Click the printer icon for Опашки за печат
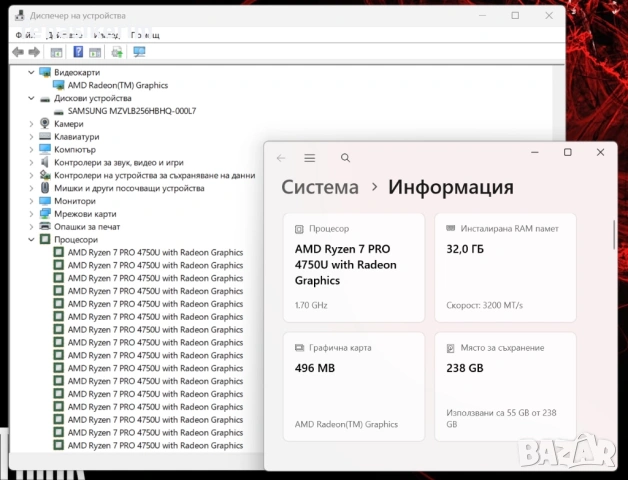628x480 pixels. point(45,226)
